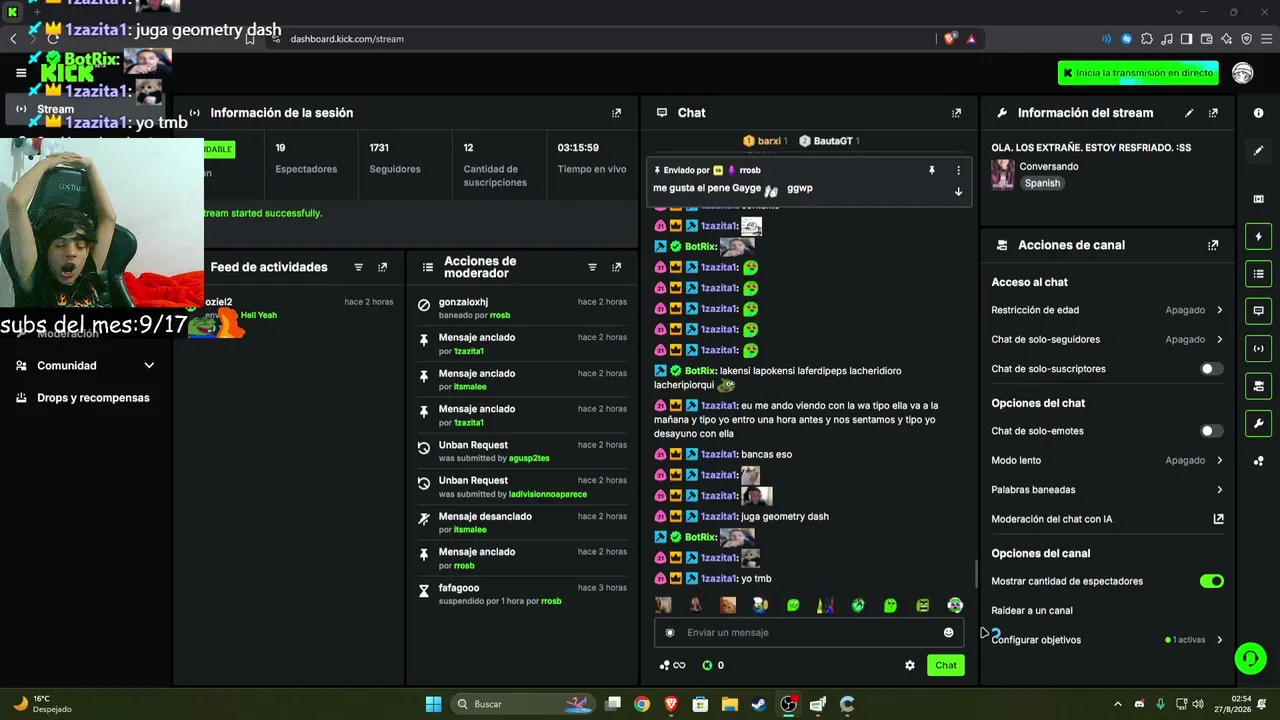
Task: Click the browser address bar URL
Action: pos(347,39)
